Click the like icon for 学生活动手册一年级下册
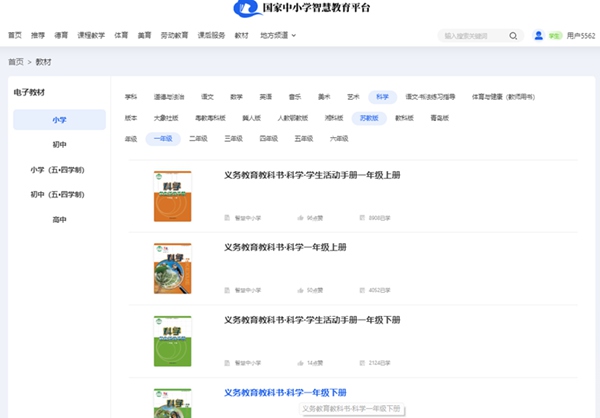 pos(300,363)
